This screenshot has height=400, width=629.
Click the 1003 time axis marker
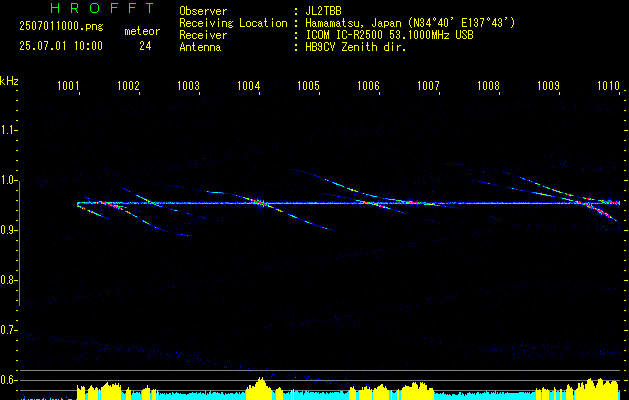pos(188,85)
